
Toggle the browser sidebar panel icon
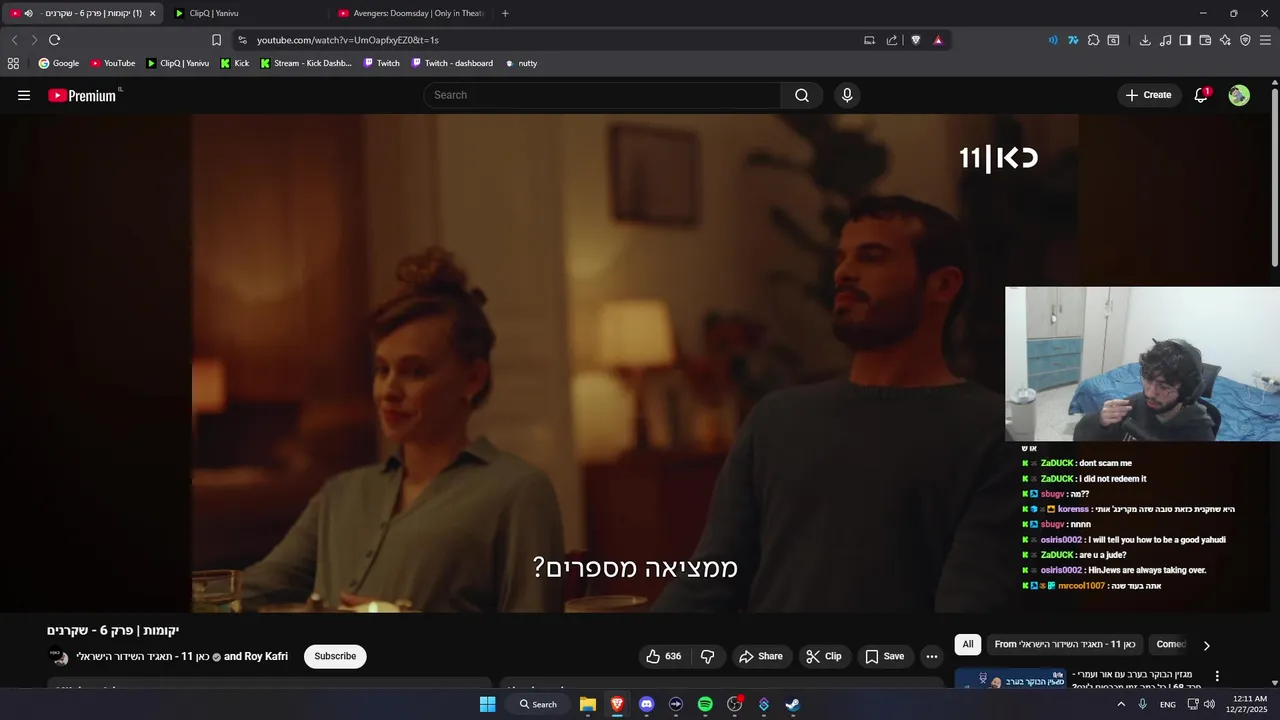pos(1185,40)
